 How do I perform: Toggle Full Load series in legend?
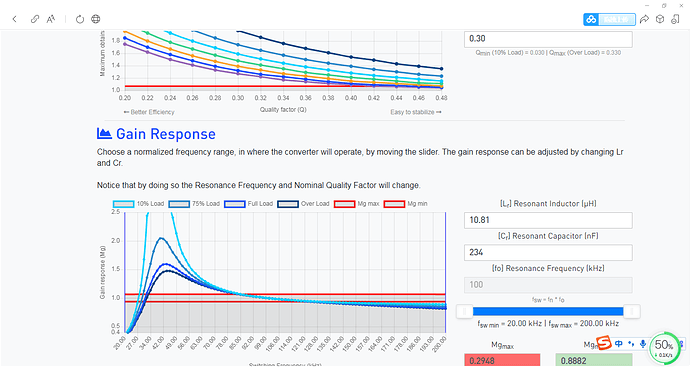coord(249,204)
